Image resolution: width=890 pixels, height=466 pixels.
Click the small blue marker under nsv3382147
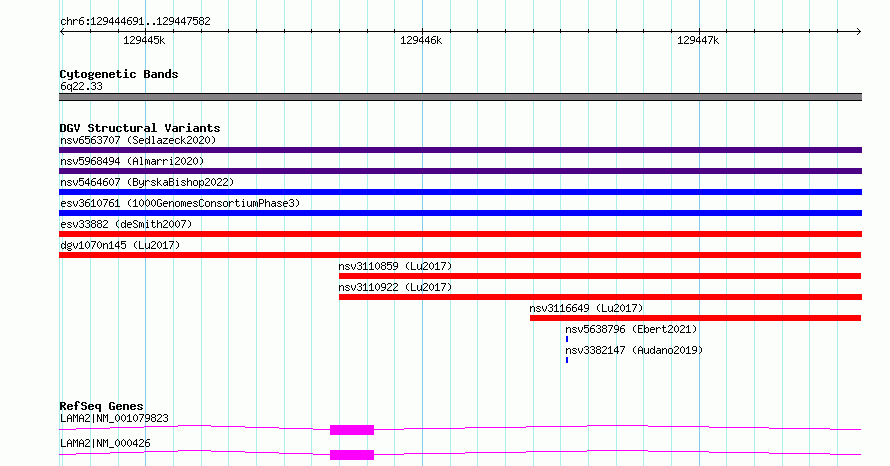tap(567, 360)
